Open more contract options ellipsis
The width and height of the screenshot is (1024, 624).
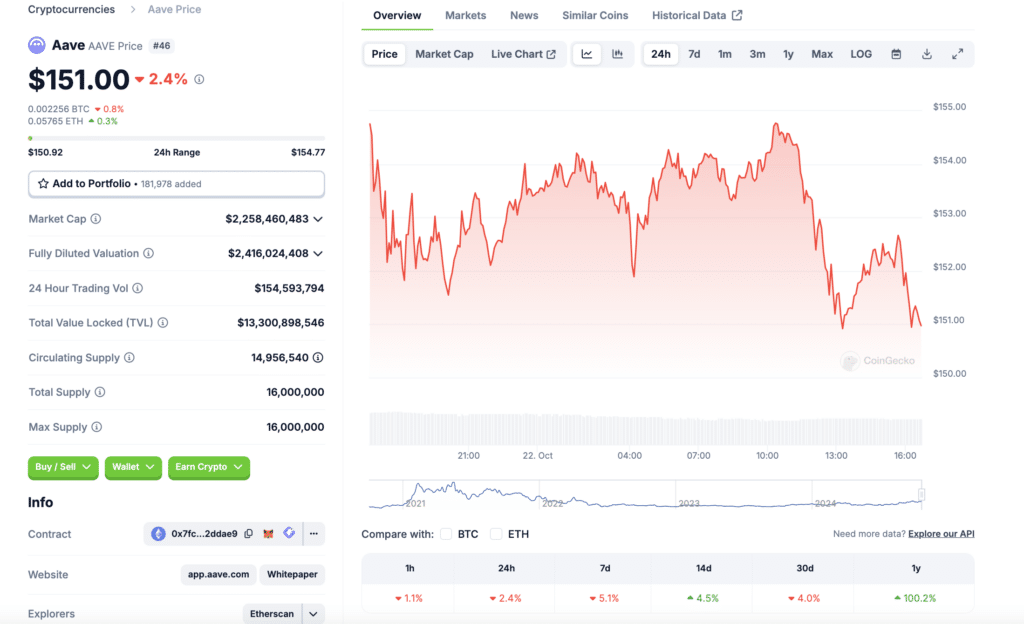[314, 533]
